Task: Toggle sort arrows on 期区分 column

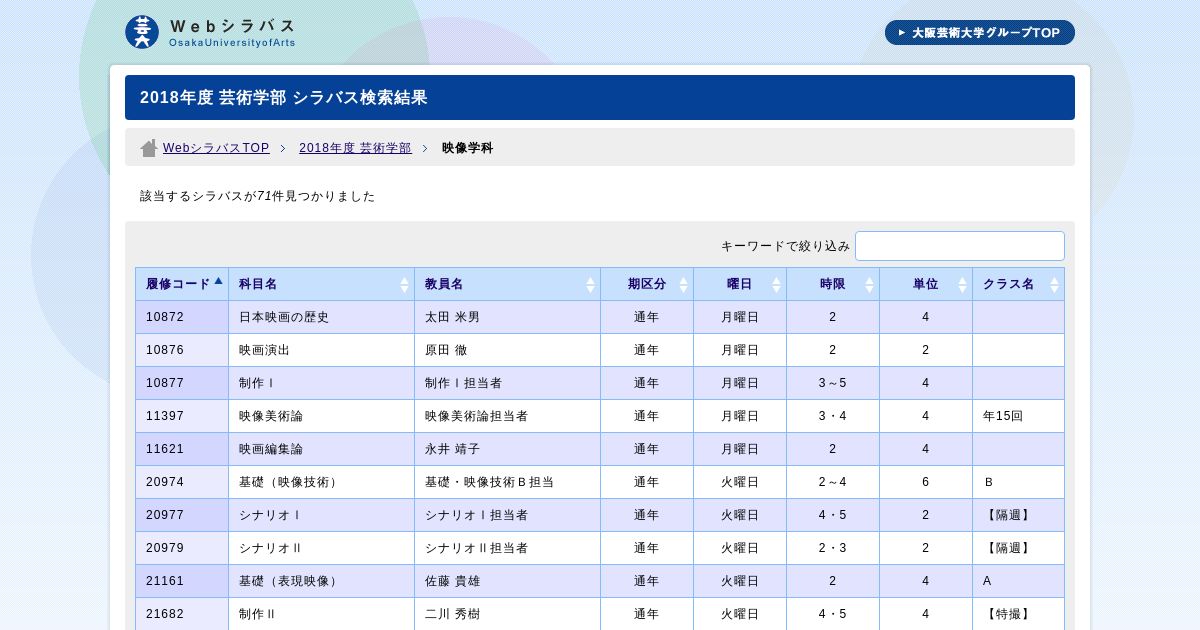Action: pyautogui.click(x=683, y=285)
